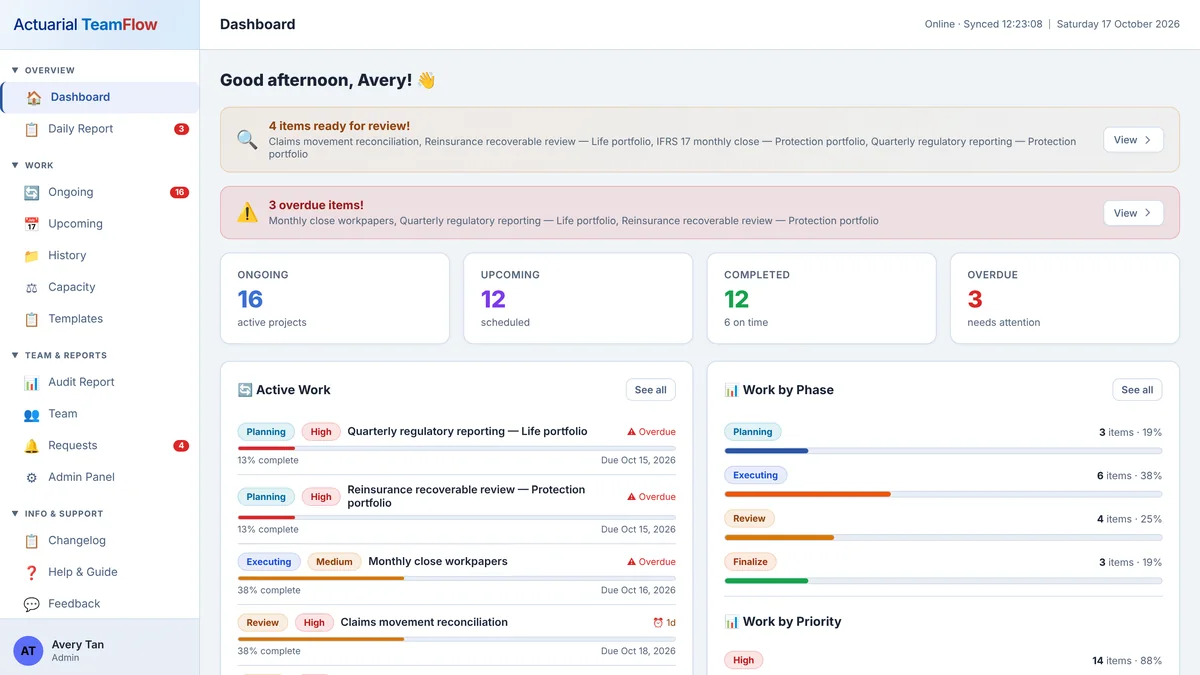Click the Daily Report clipboard icon
Image resolution: width=1200 pixels, height=675 pixels.
pyautogui.click(x=32, y=129)
